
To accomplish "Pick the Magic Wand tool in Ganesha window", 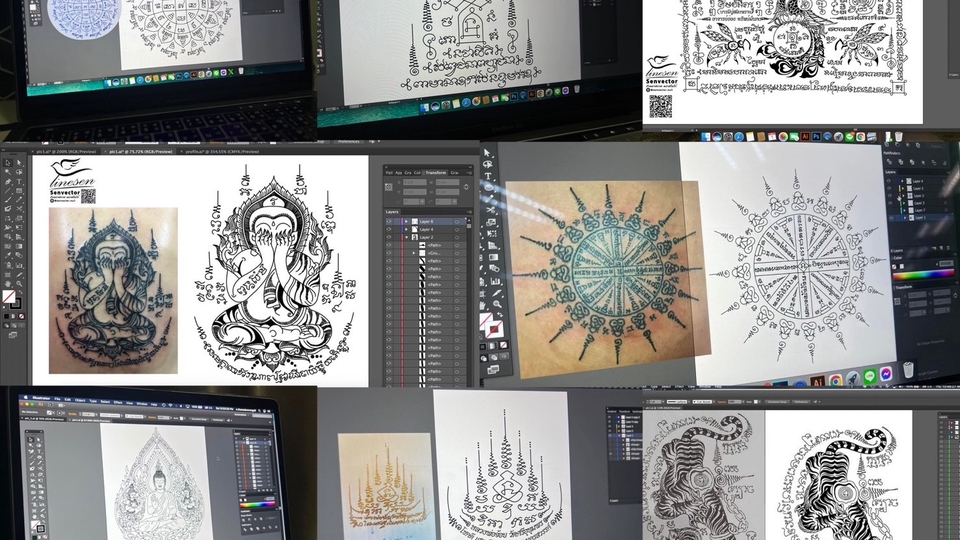I will click(7, 172).
